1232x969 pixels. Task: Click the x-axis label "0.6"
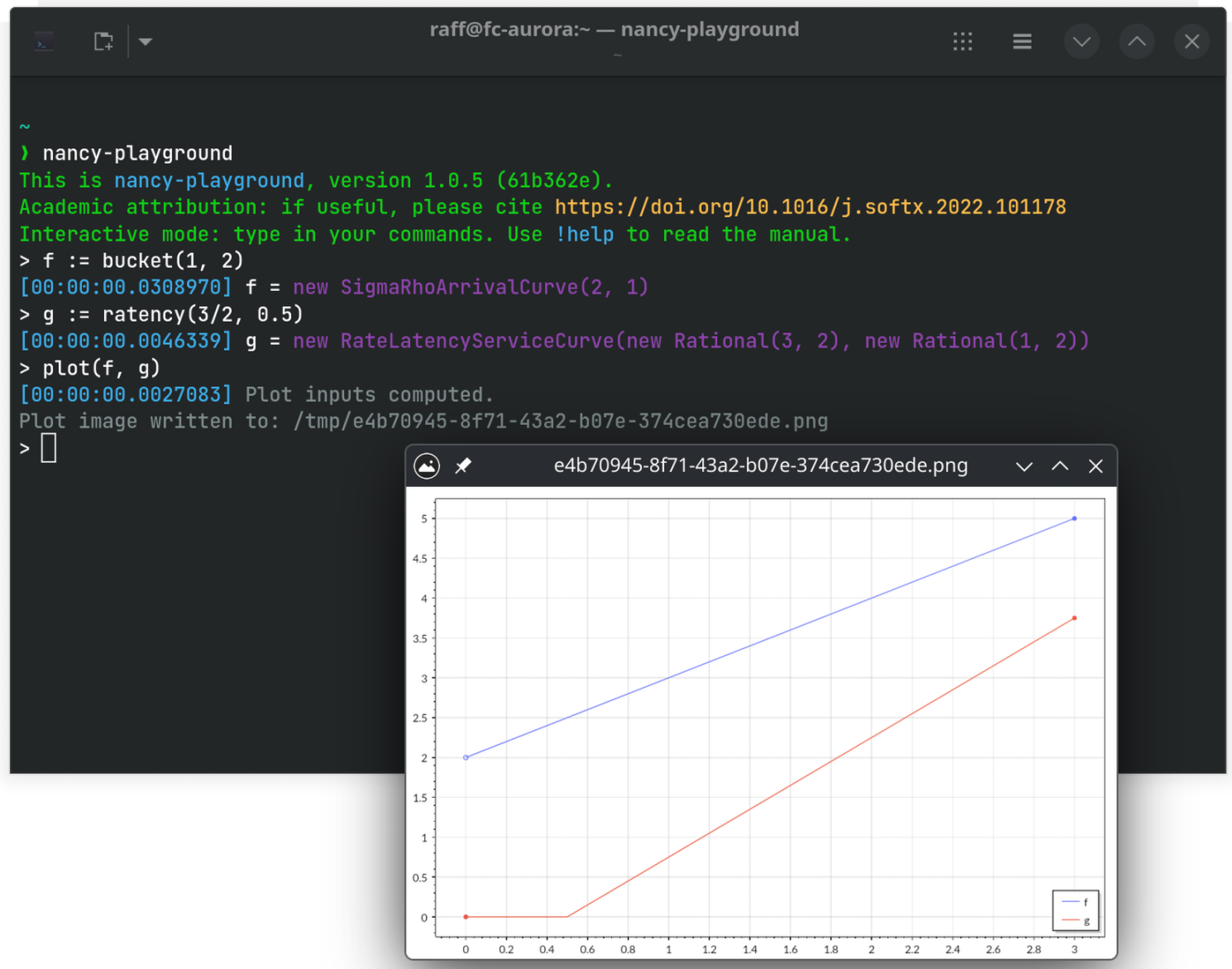point(587,949)
